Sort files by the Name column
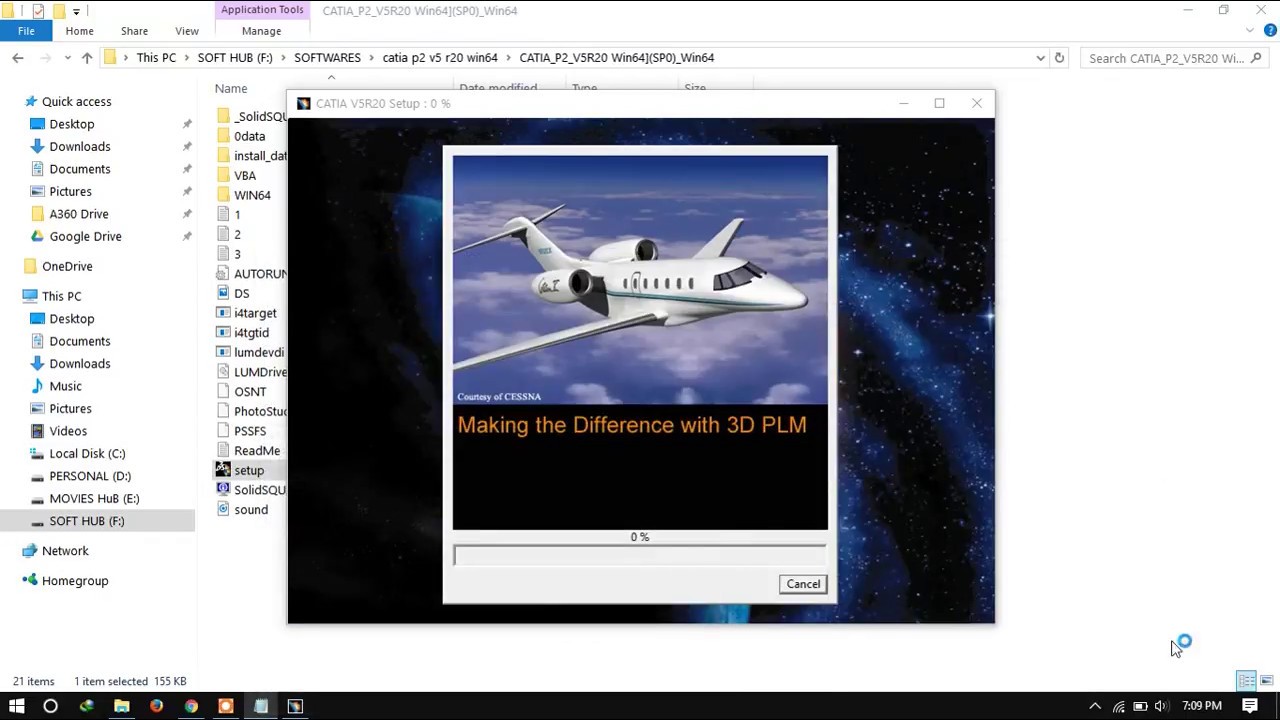 (x=231, y=88)
